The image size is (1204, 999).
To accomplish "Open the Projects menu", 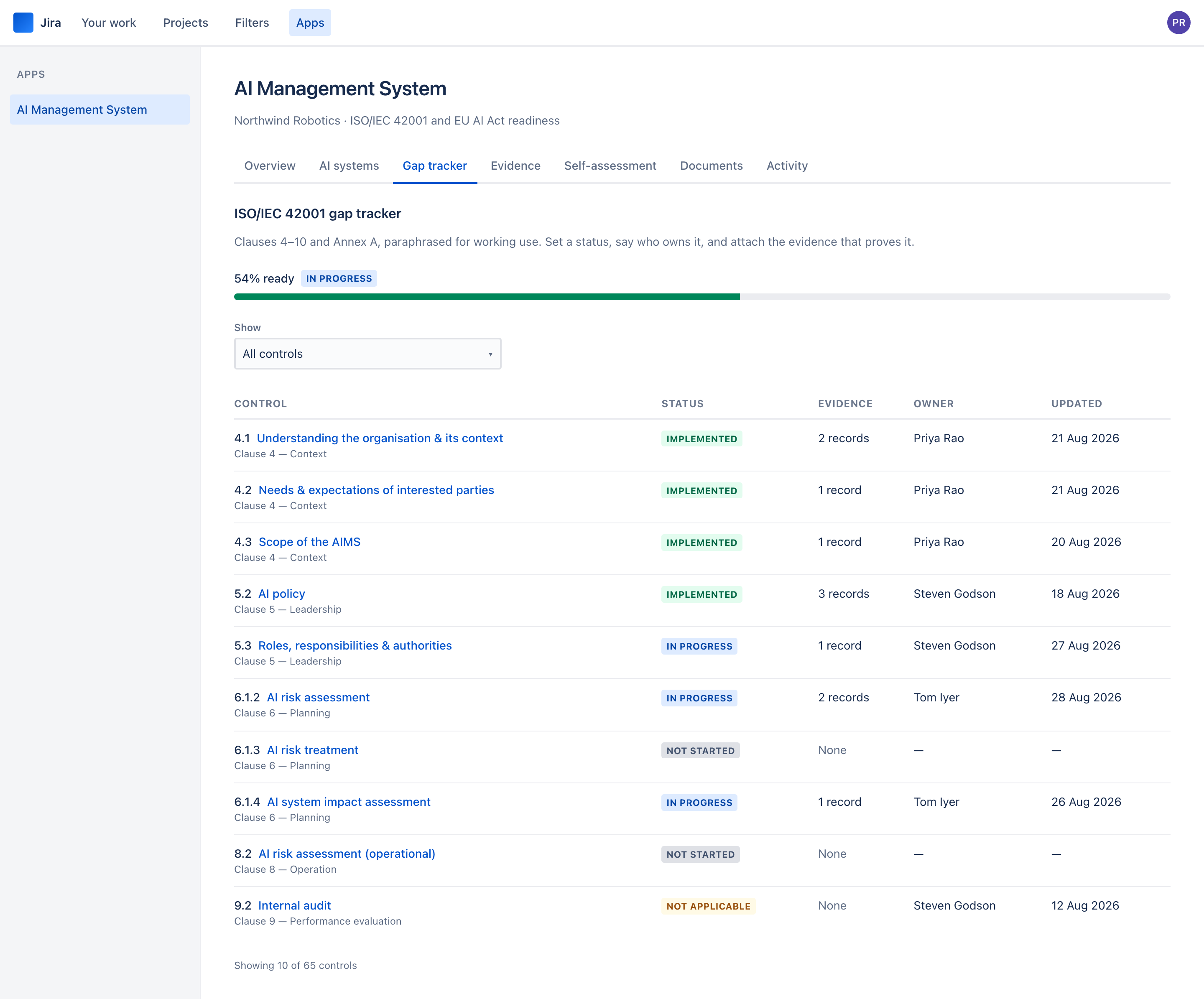I will coord(185,22).
